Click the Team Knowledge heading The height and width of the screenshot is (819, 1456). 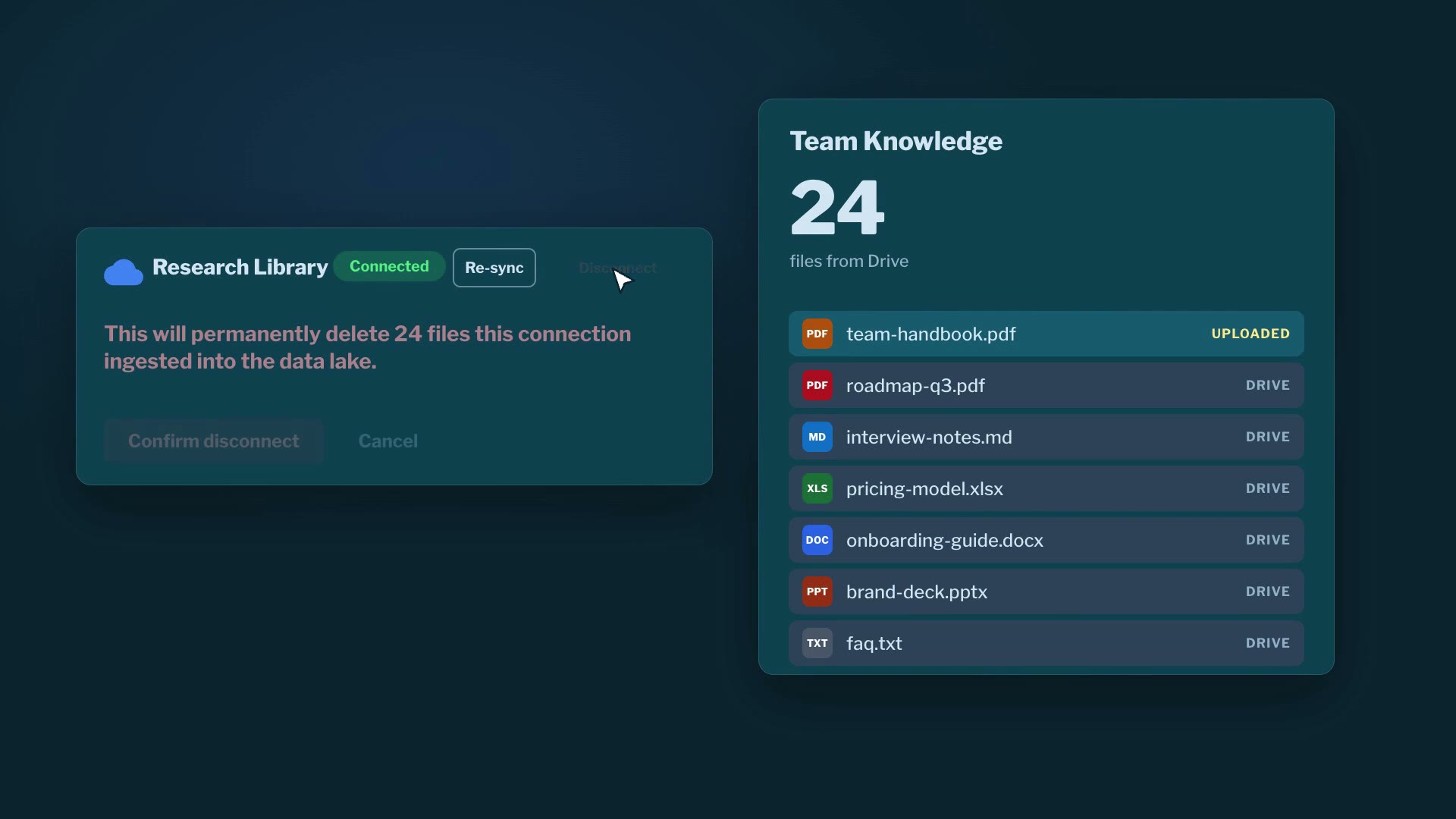896,141
